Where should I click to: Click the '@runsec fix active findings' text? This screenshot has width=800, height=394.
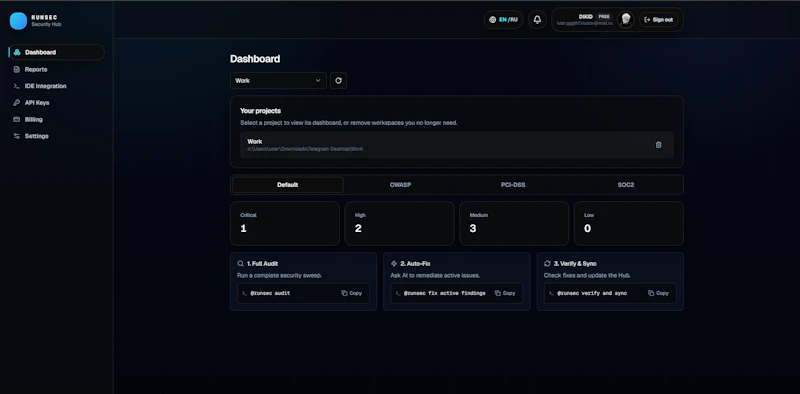coord(444,293)
